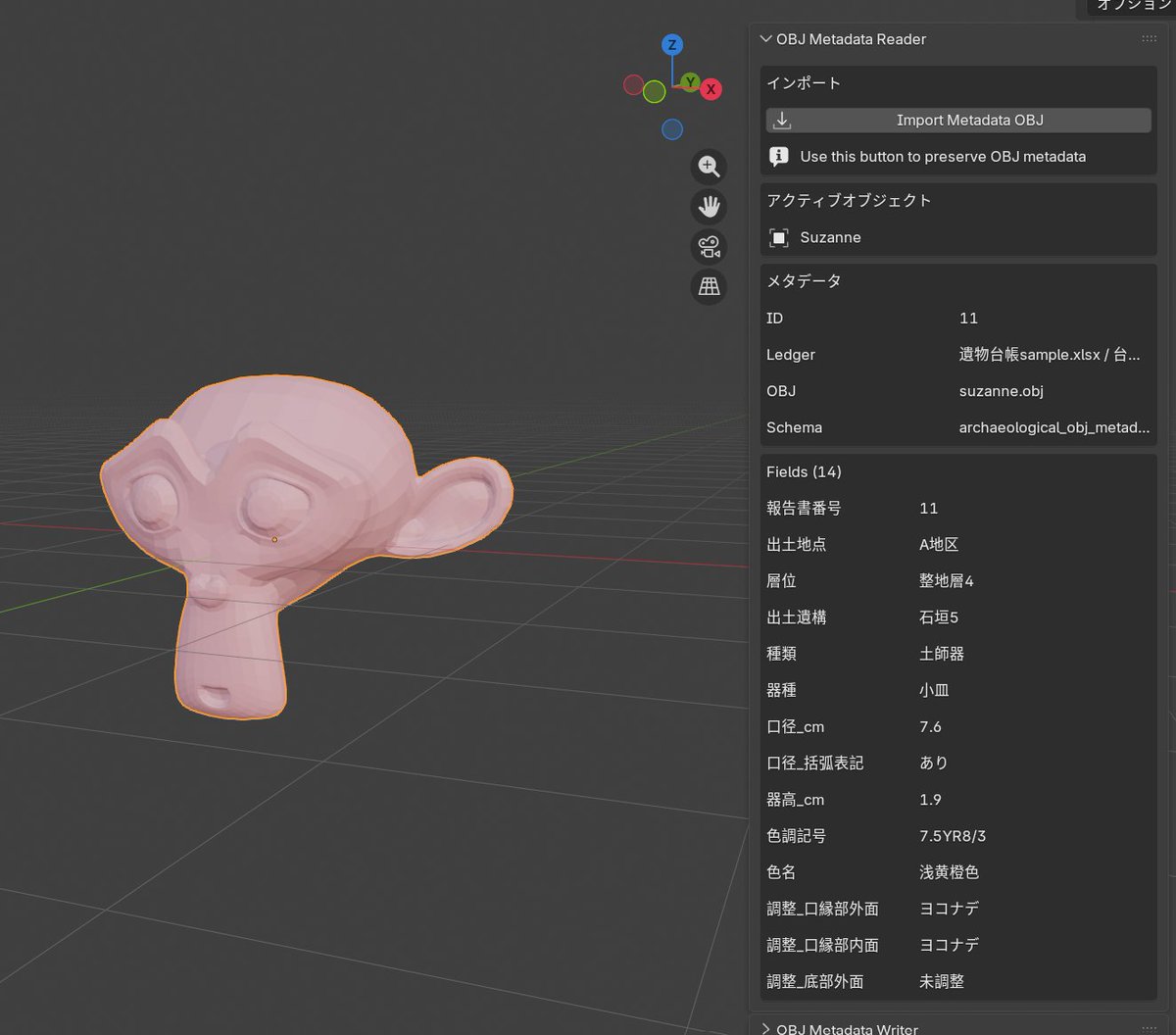Click the Ledger value 遺物台帳sample.xlsx

click(1050, 355)
